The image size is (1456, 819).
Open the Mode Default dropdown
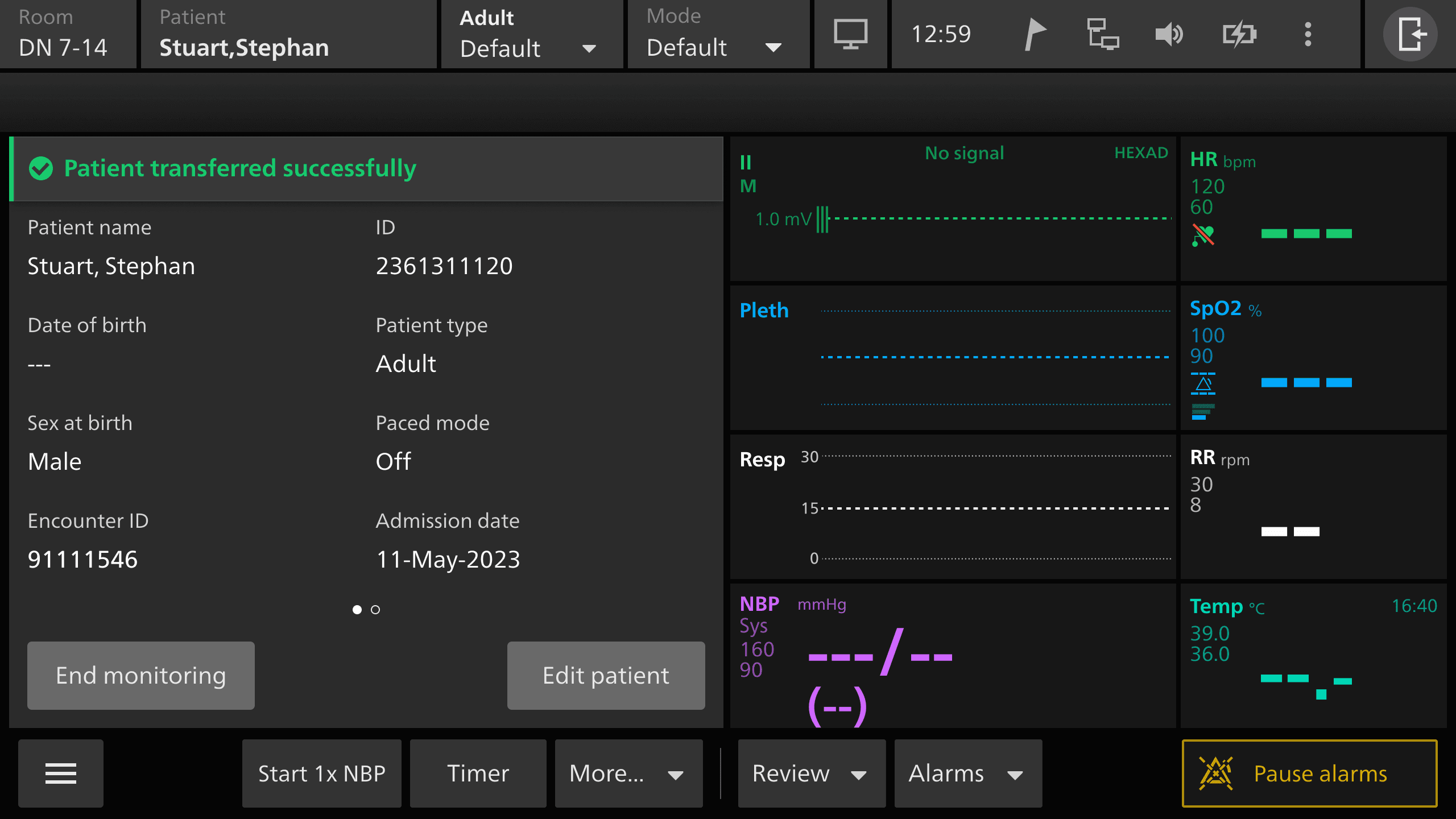(718, 34)
